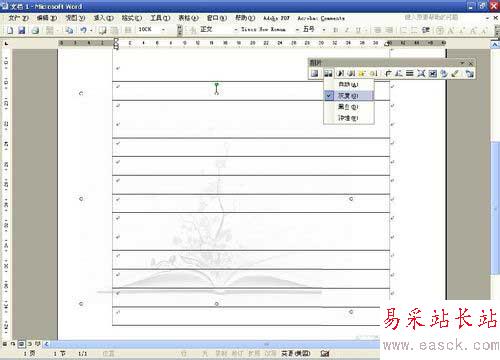The width and height of the screenshot is (500, 360).
Task: Toggle Bold formatting button
Action: (x=335, y=30)
